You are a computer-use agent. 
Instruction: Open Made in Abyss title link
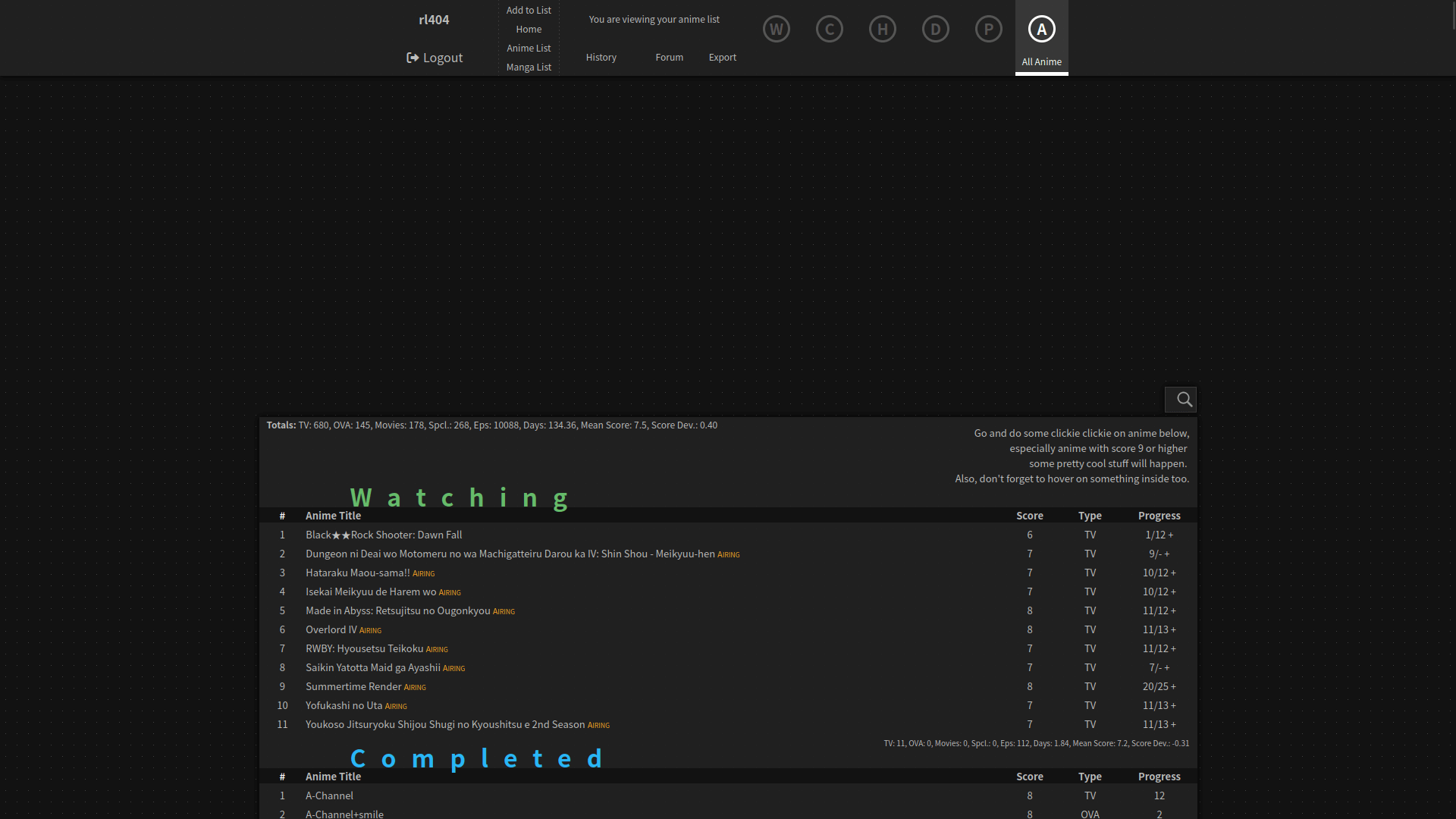(397, 611)
